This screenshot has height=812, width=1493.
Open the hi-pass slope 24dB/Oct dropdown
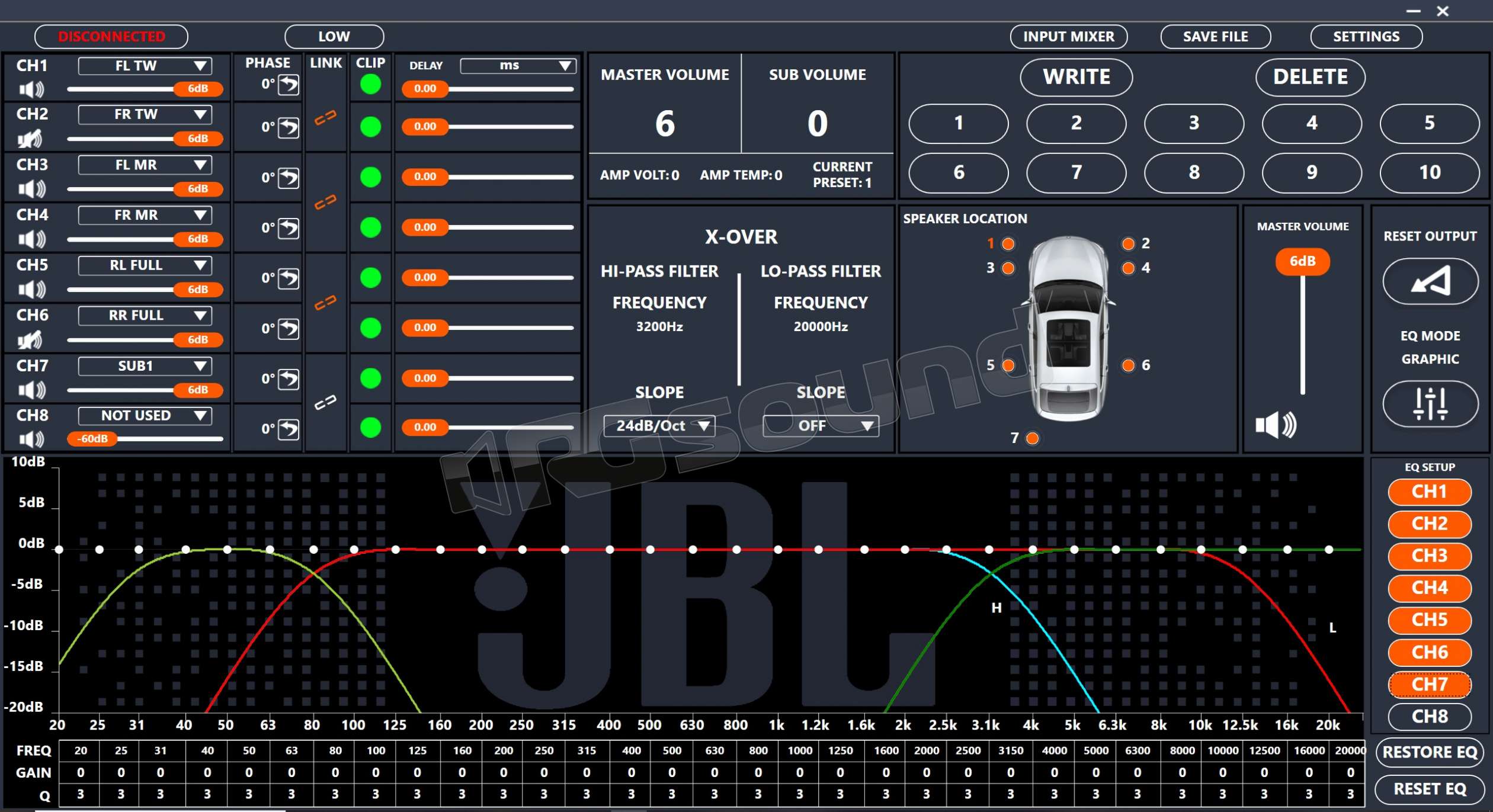point(659,426)
